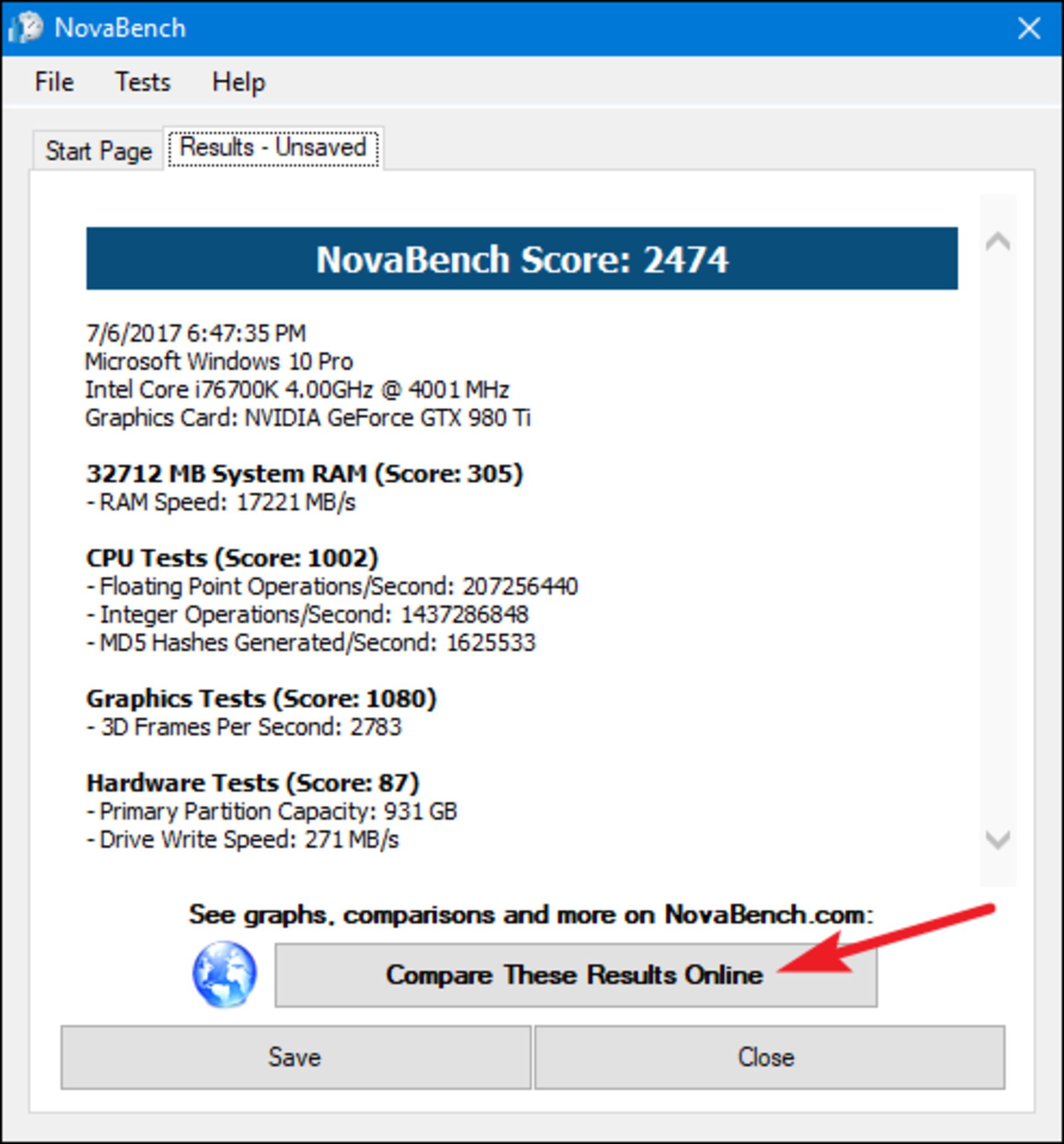Switch to the Start Page tab
Screen dimensions: 1064x1144
[99, 151]
